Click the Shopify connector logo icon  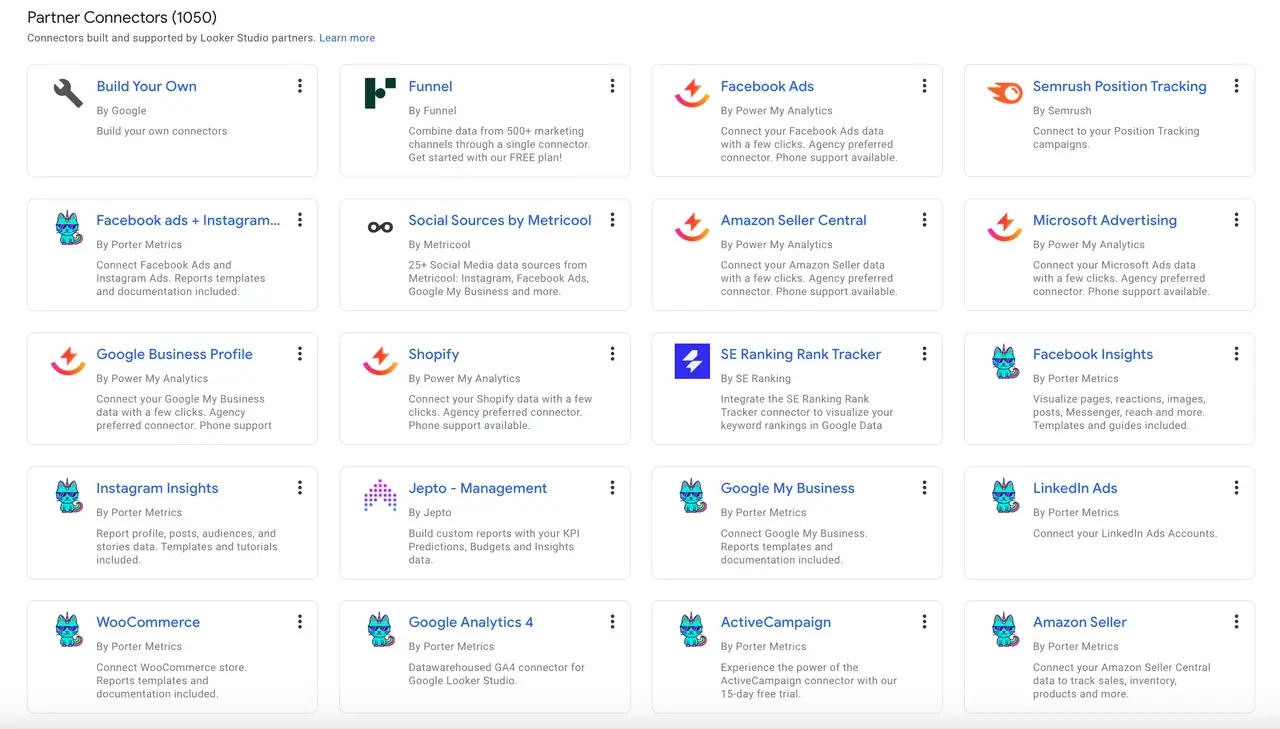(x=380, y=361)
